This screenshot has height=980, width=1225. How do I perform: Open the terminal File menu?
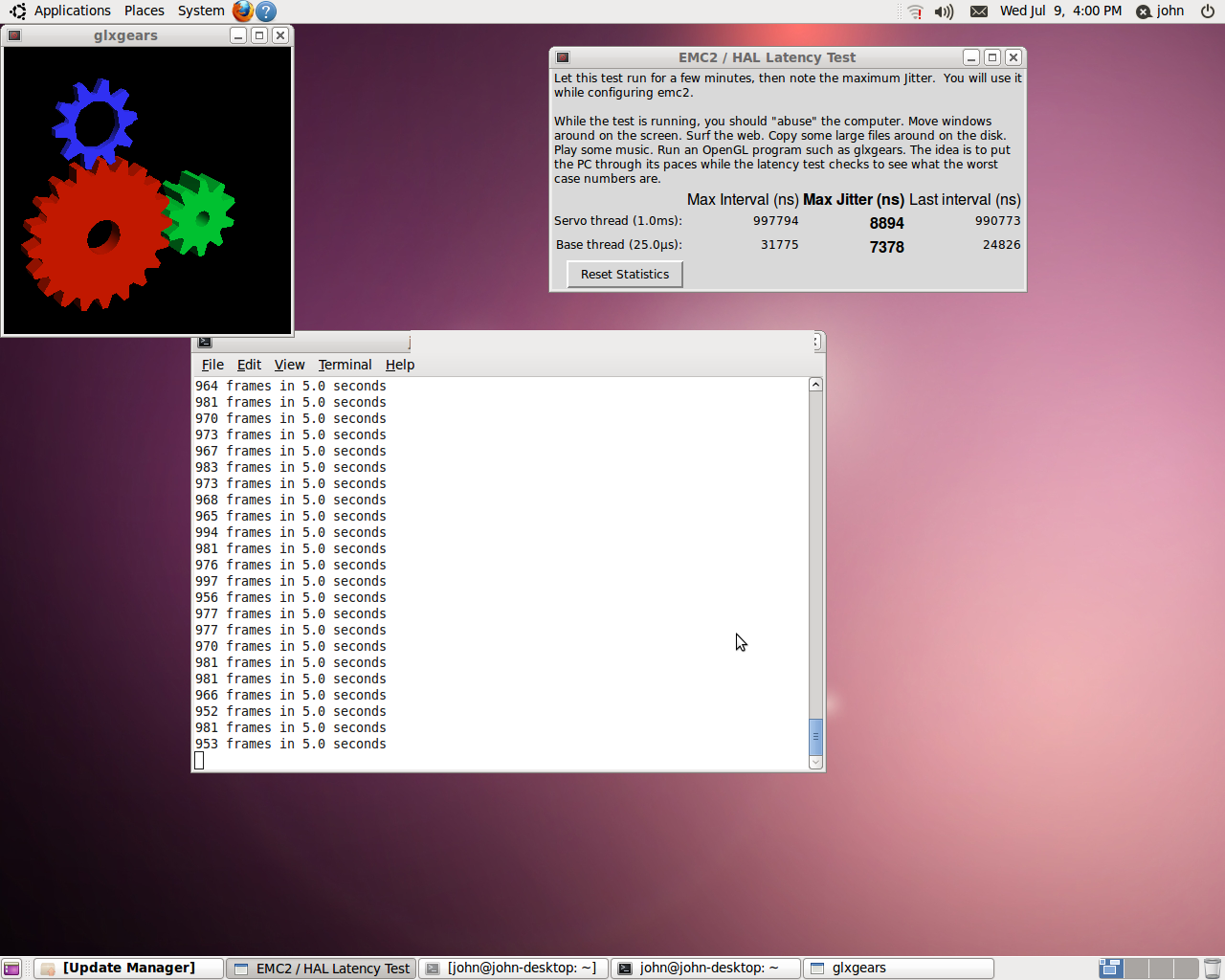[x=212, y=365]
